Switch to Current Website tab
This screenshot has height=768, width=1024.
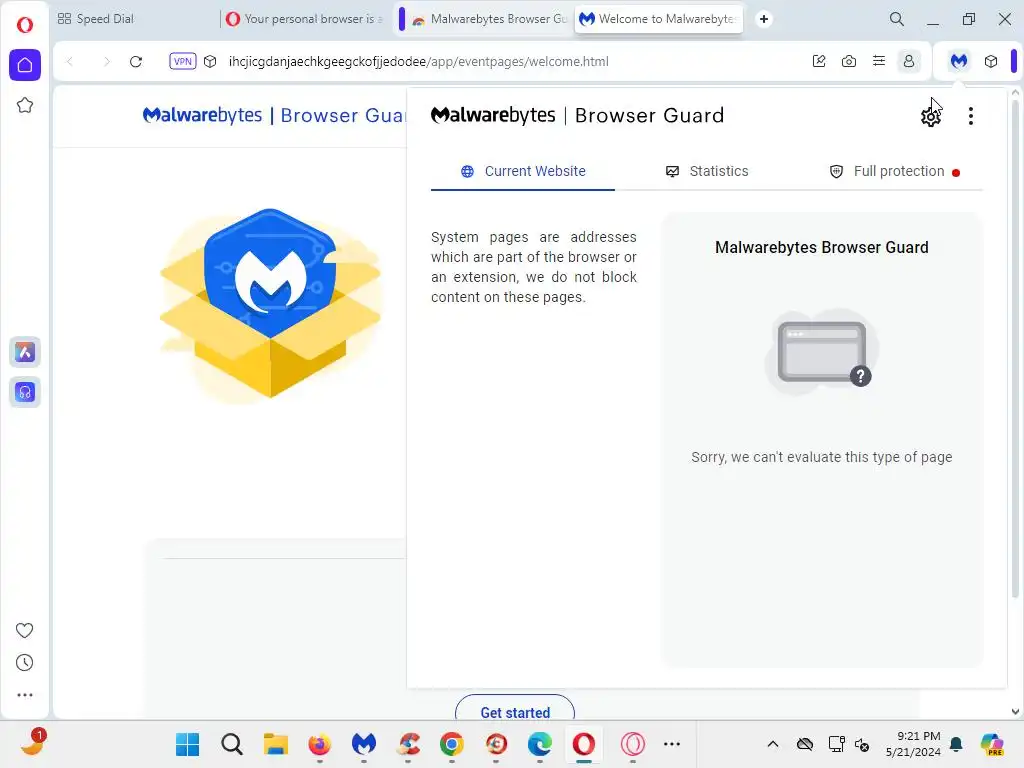tap(523, 171)
